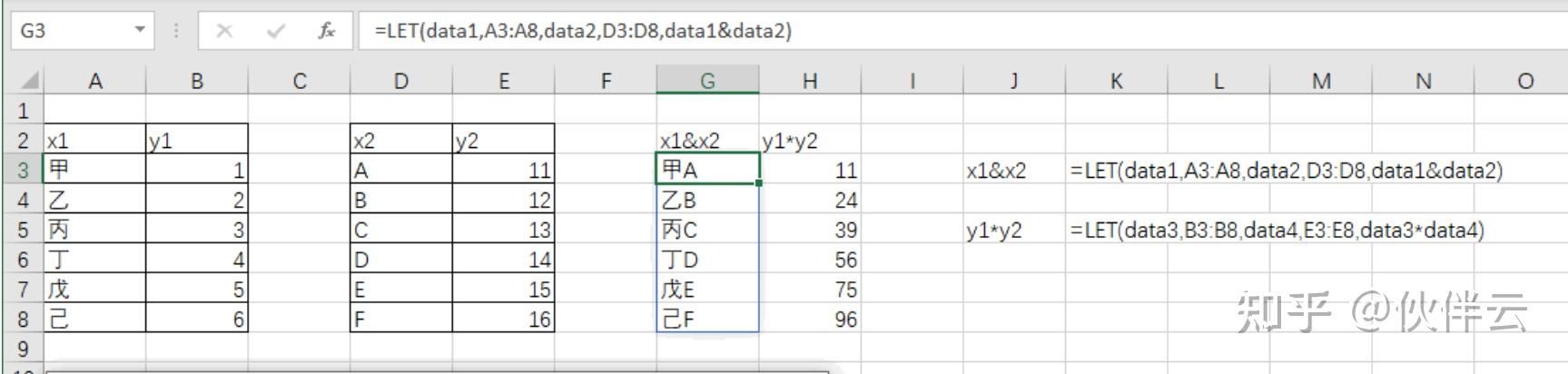This screenshot has width=1568, height=374.
Task: Click the fill handle of cell G3
Action: click(759, 183)
